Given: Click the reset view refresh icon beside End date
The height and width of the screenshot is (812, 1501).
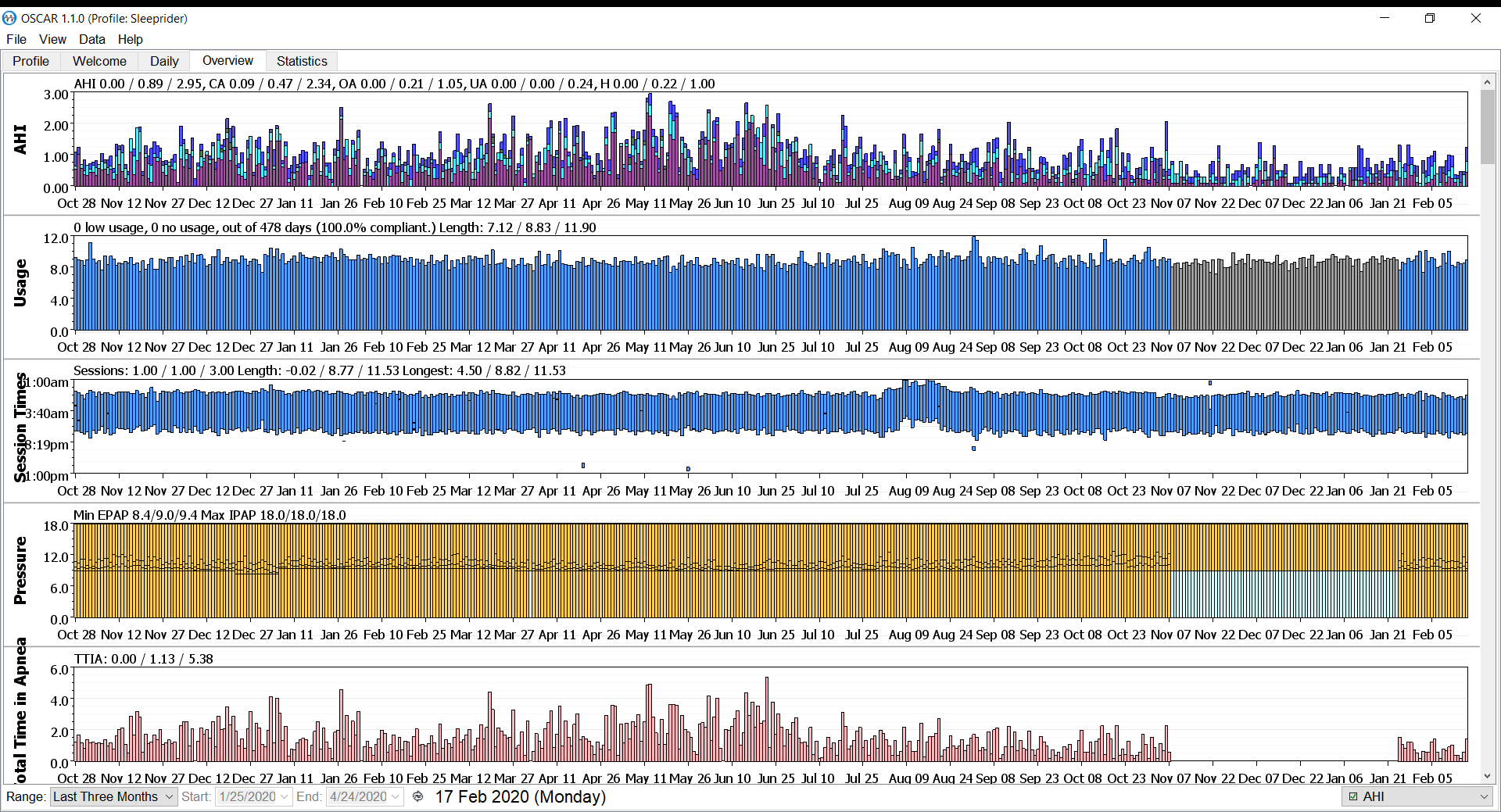Looking at the screenshot, I should [418, 796].
